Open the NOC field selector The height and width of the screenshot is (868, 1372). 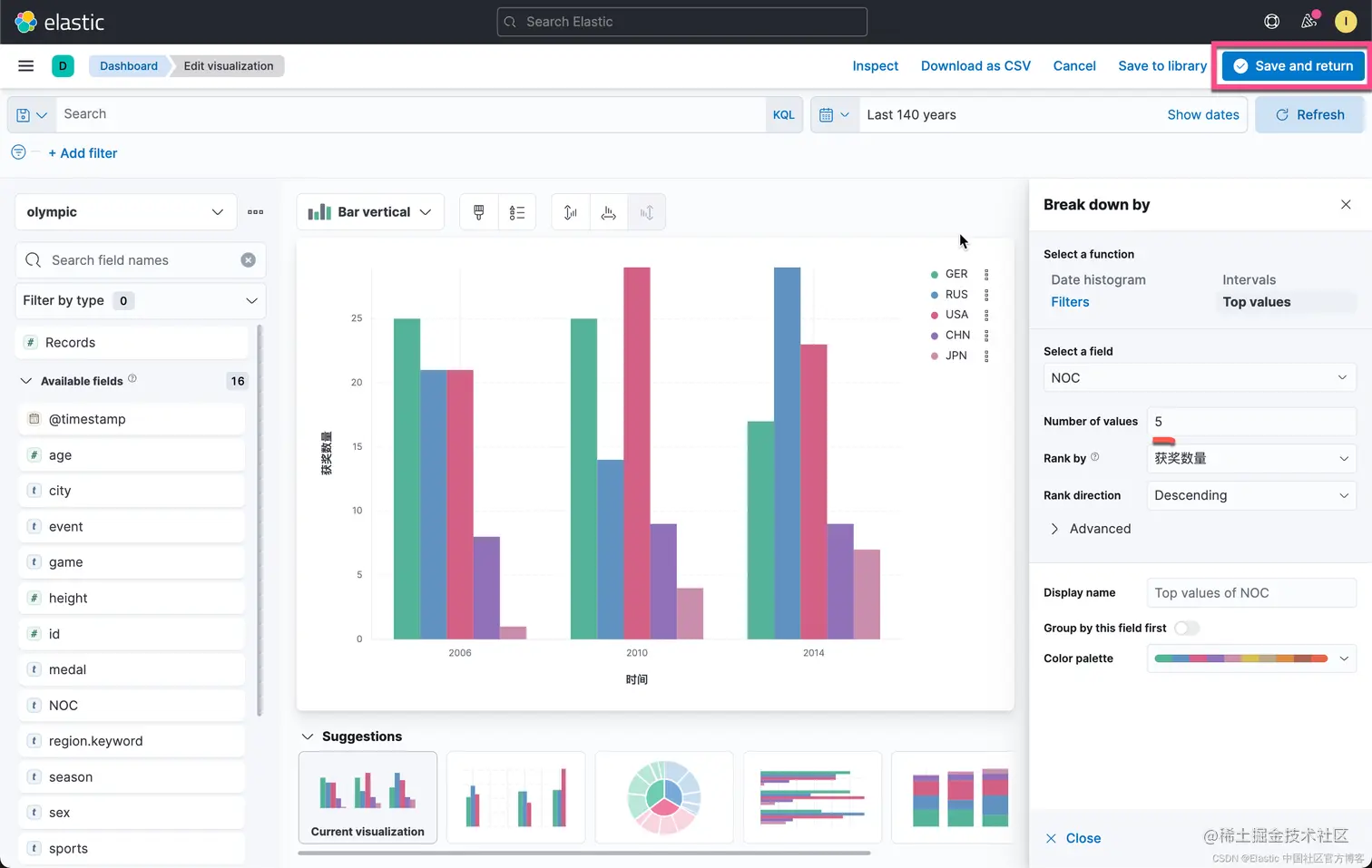point(1200,377)
